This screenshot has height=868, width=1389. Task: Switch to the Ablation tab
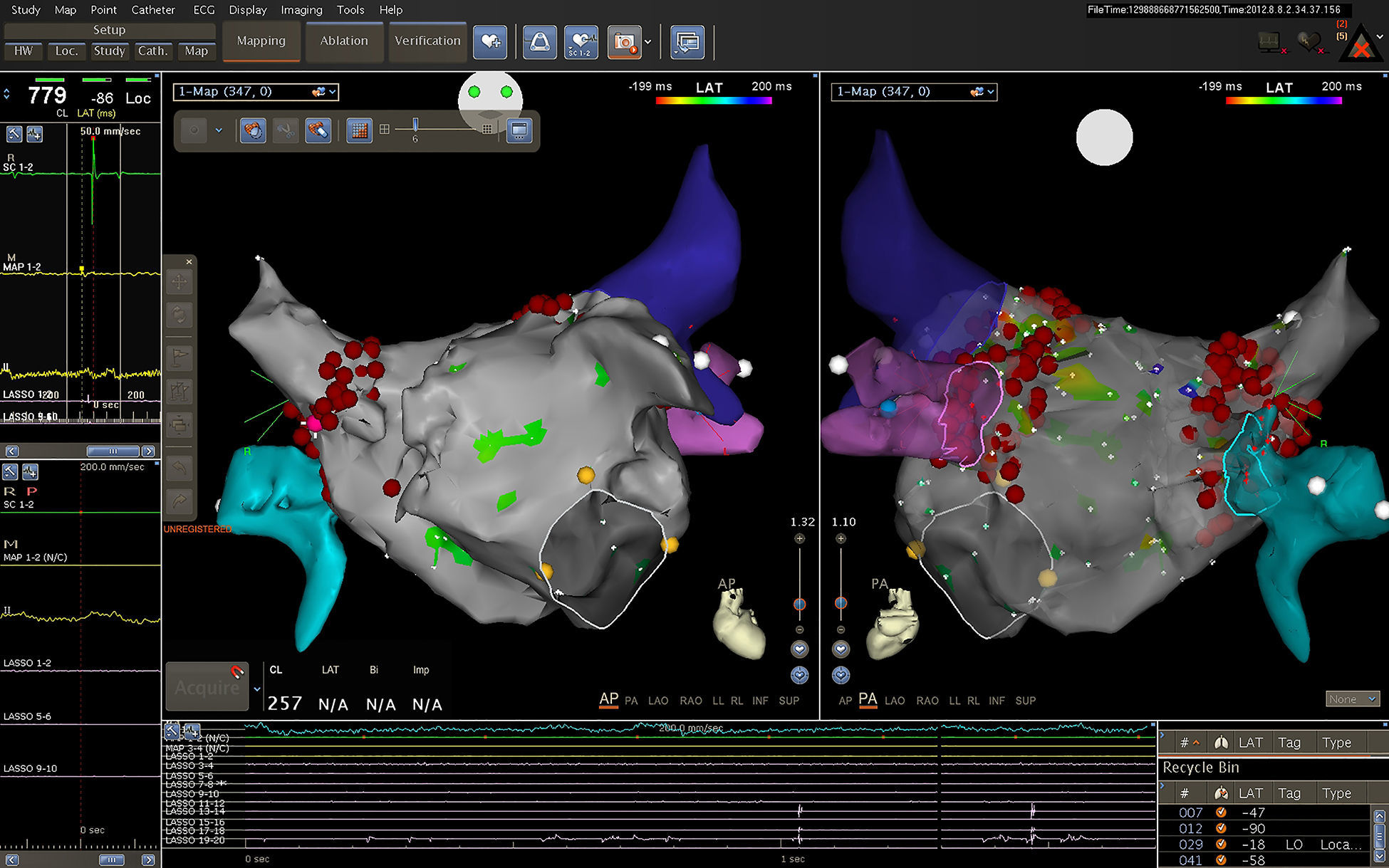pos(344,41)
